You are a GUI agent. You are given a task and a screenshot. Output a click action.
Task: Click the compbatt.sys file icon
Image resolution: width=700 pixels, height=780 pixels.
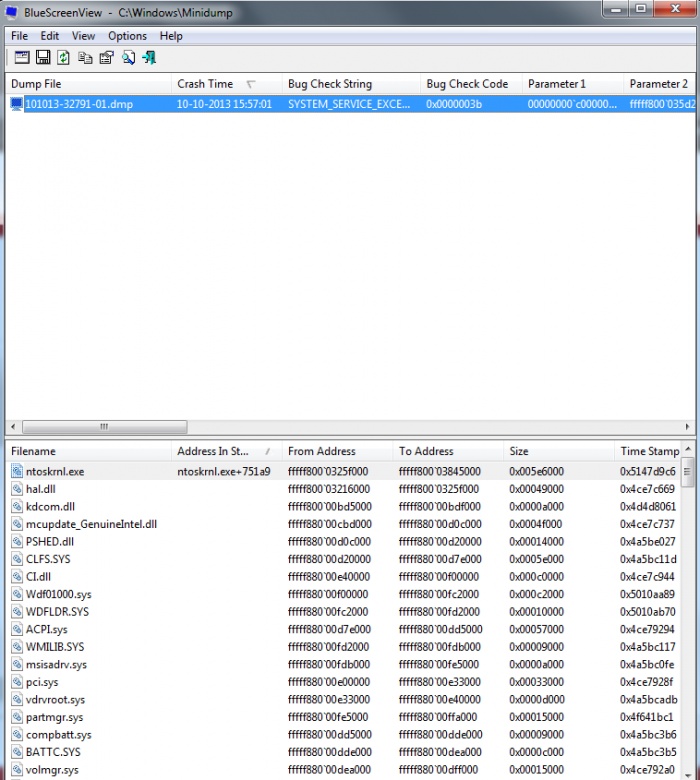[17, 734]
